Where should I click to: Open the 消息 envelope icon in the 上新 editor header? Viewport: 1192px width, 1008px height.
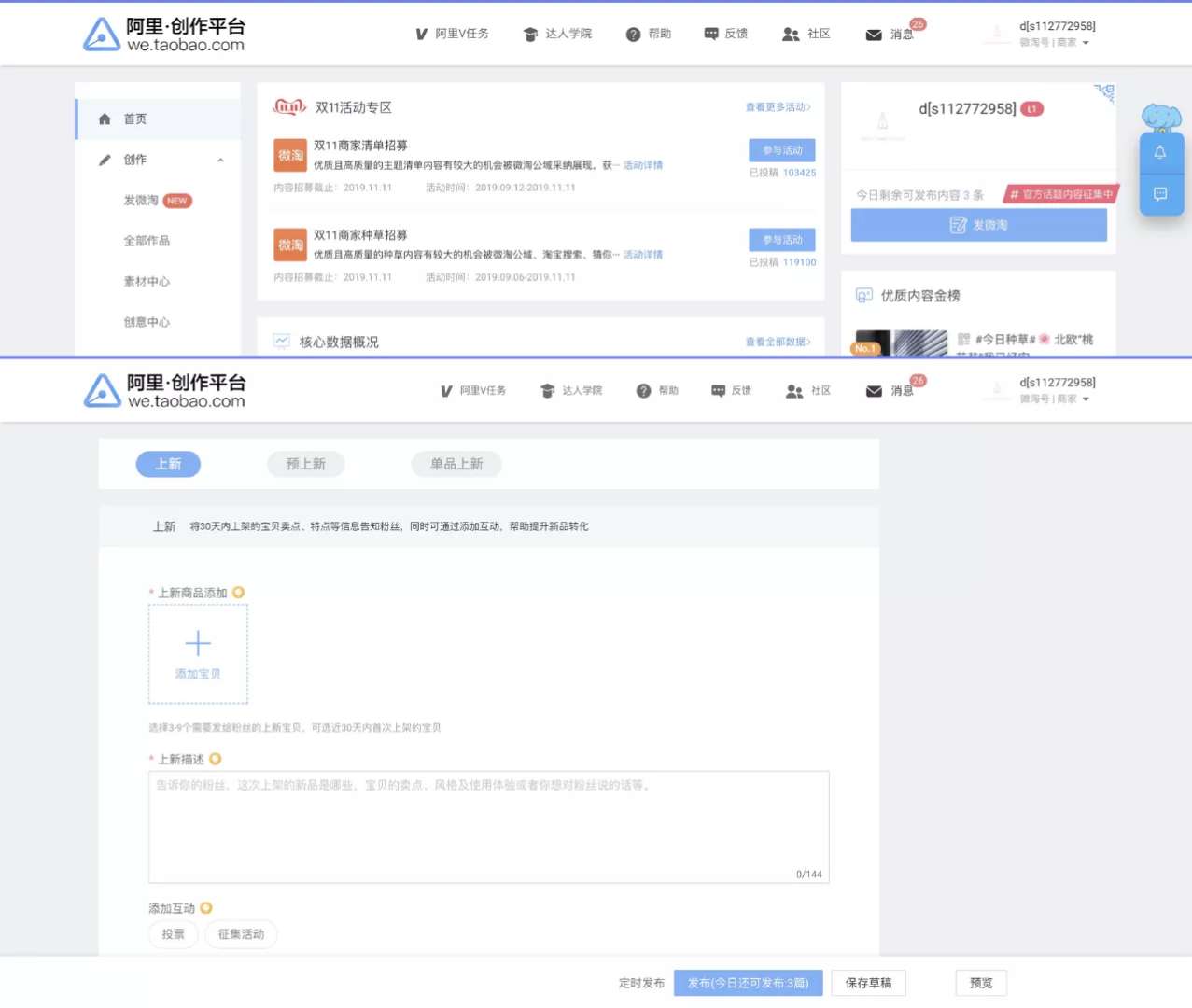[874, 392]
